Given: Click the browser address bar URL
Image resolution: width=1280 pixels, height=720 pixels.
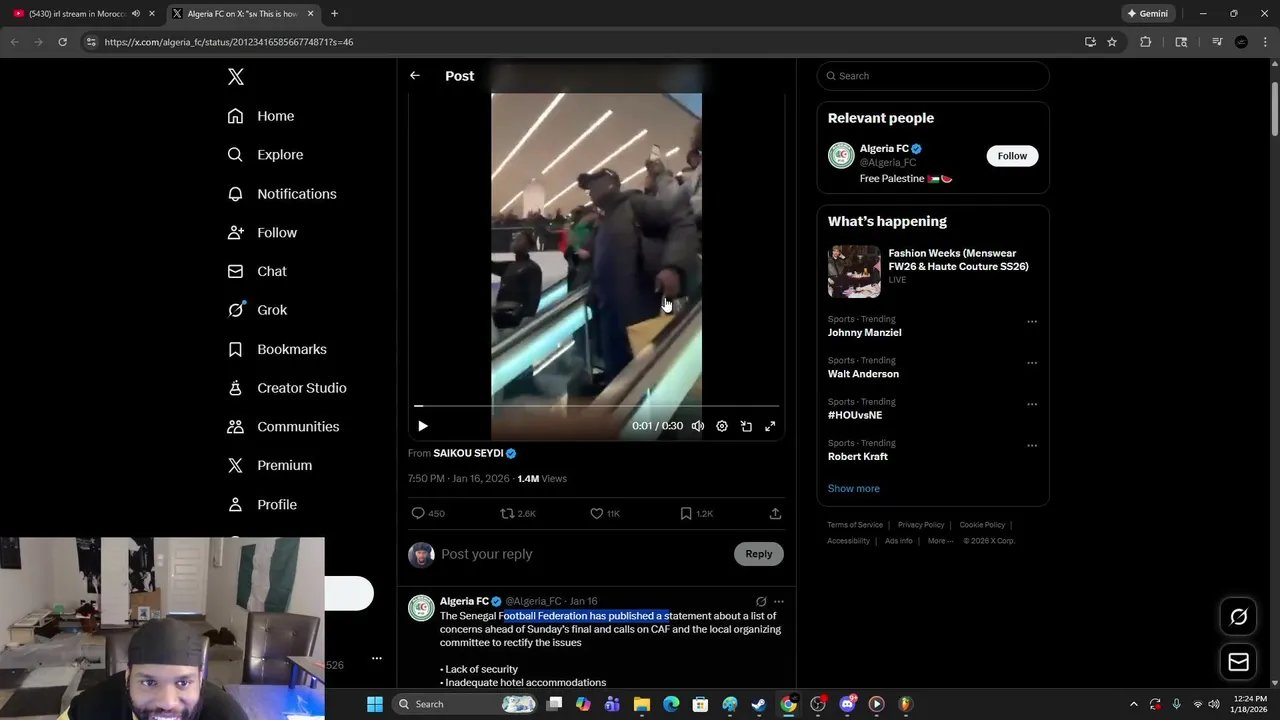Looking at the screenshot, I should 229,42.
